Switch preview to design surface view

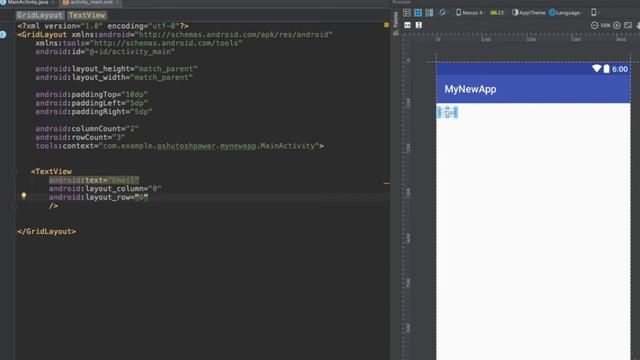tap(407, 13)
